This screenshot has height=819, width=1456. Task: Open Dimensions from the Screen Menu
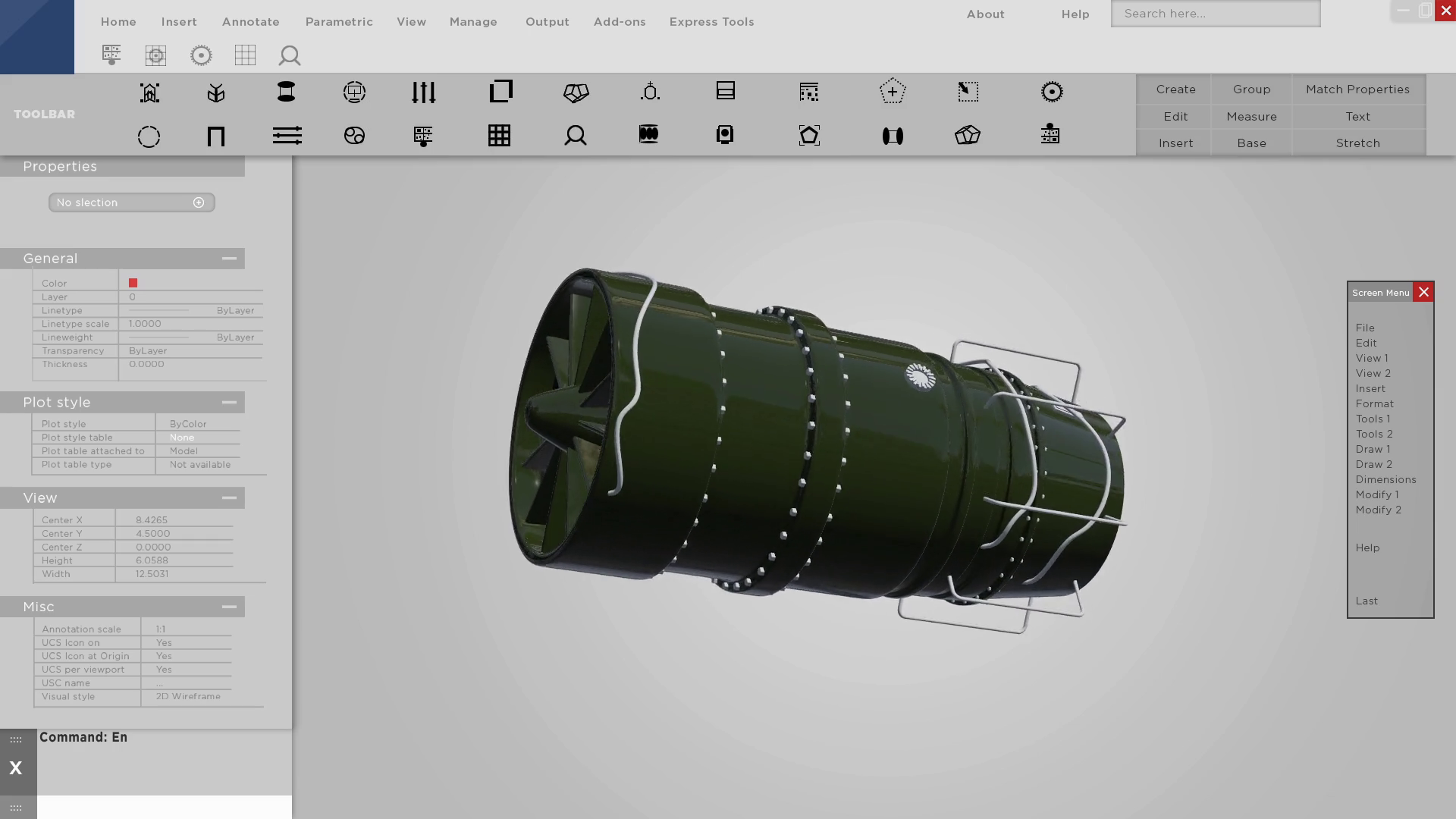[x=1386, y=479]
